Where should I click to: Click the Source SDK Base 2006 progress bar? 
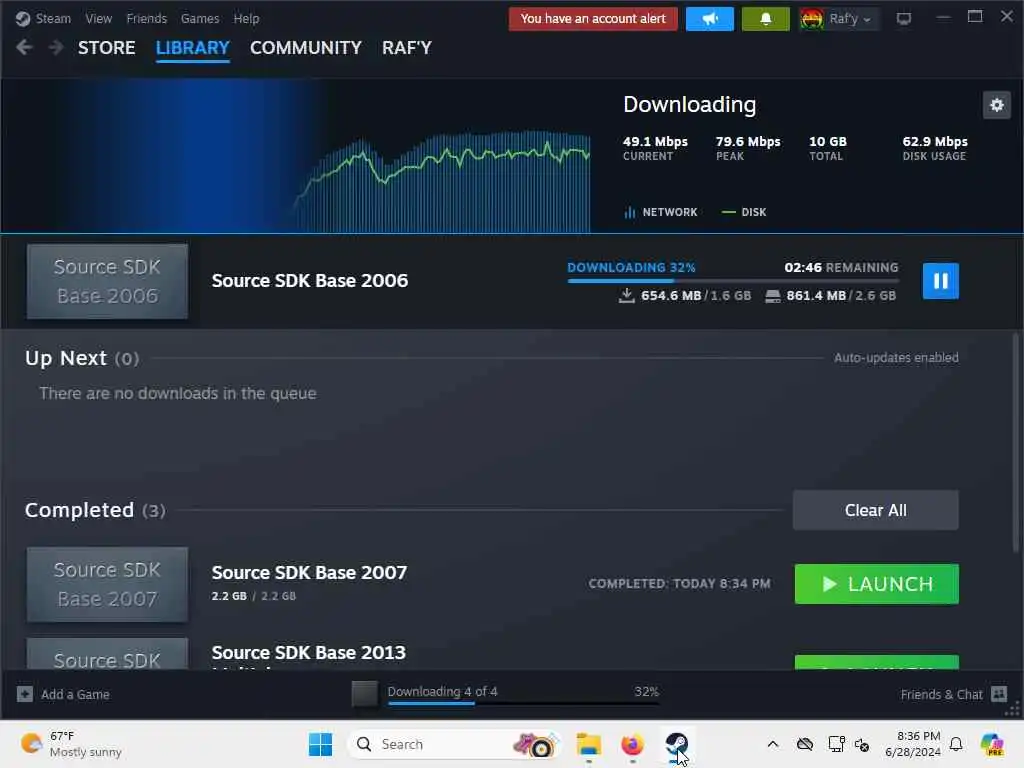733,281
